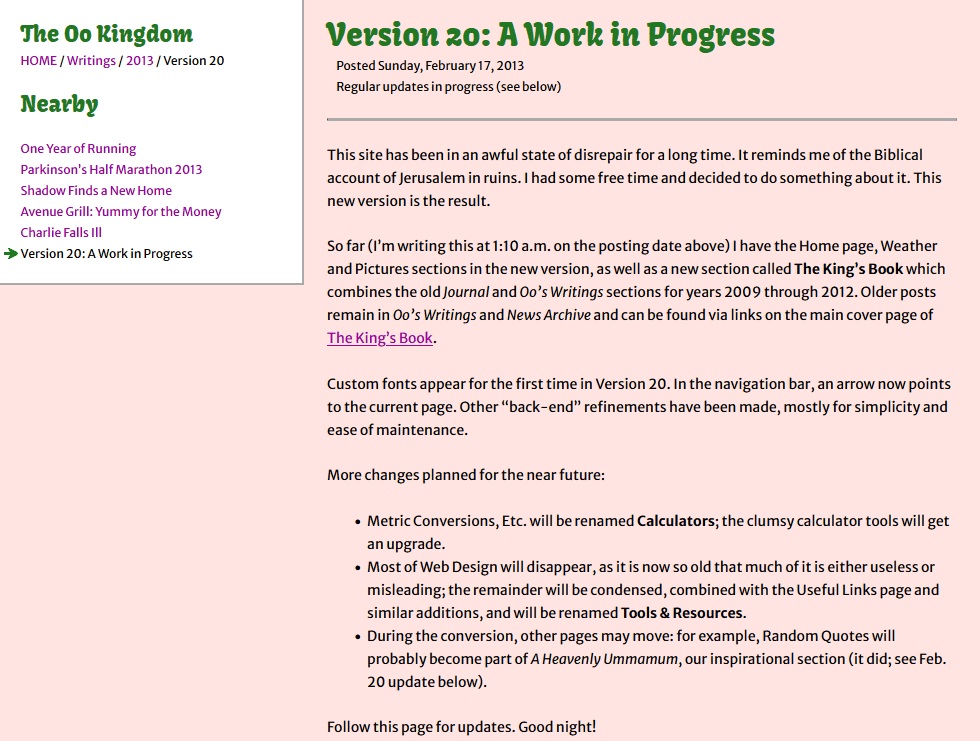Click The Oo Kingdom site title
Image resolution: width=980 pixels, height=741 pixels.
click(x=107, y=34)
